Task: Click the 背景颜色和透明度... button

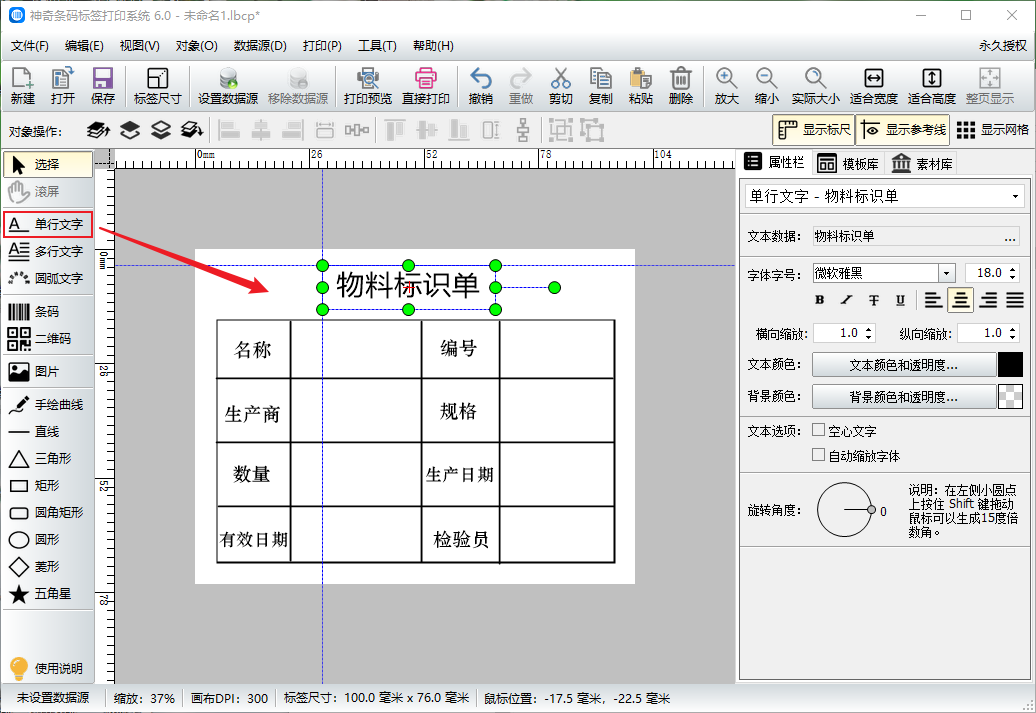Action: point(904,396)
